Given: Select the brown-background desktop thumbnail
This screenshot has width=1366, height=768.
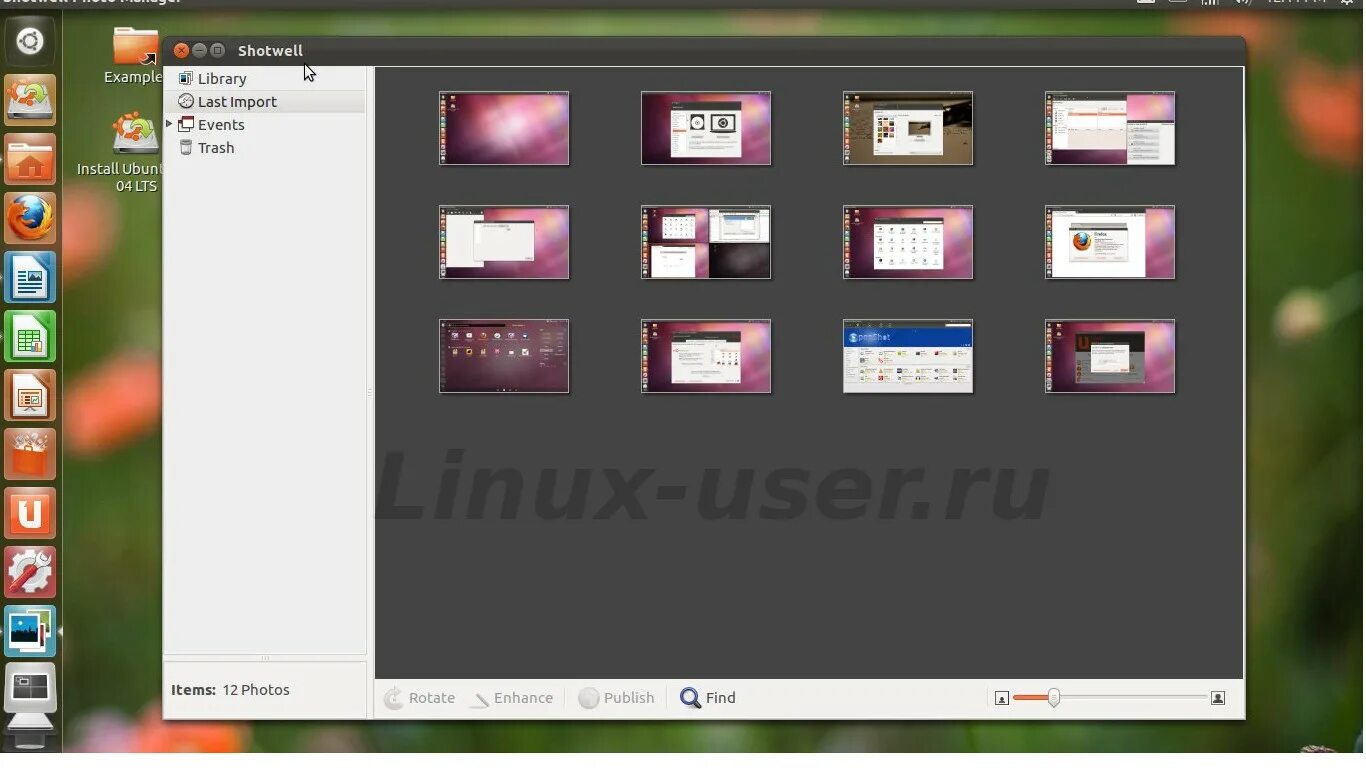Looking at the screenshot, I should click(908, 128).
